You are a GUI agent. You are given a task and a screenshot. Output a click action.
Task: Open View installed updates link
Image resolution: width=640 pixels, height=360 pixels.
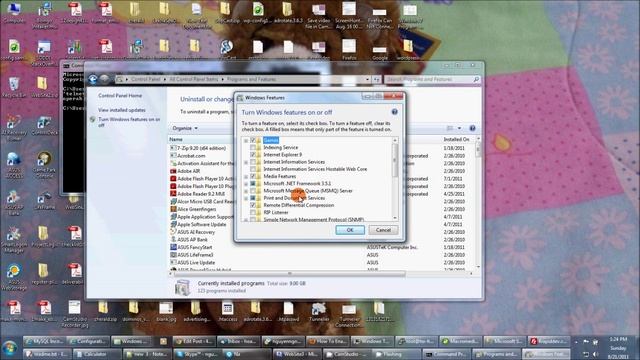[x=122, y=110]
